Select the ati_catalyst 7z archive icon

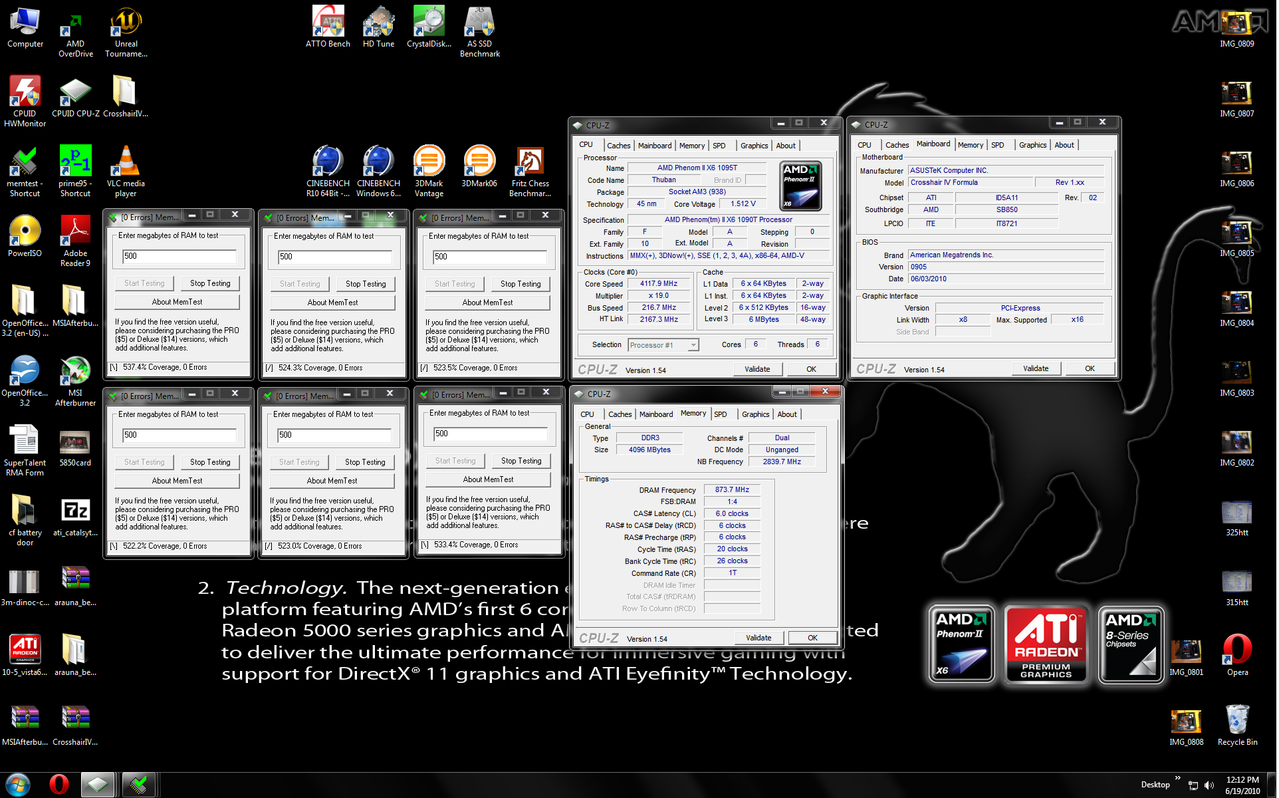point(75,516)
